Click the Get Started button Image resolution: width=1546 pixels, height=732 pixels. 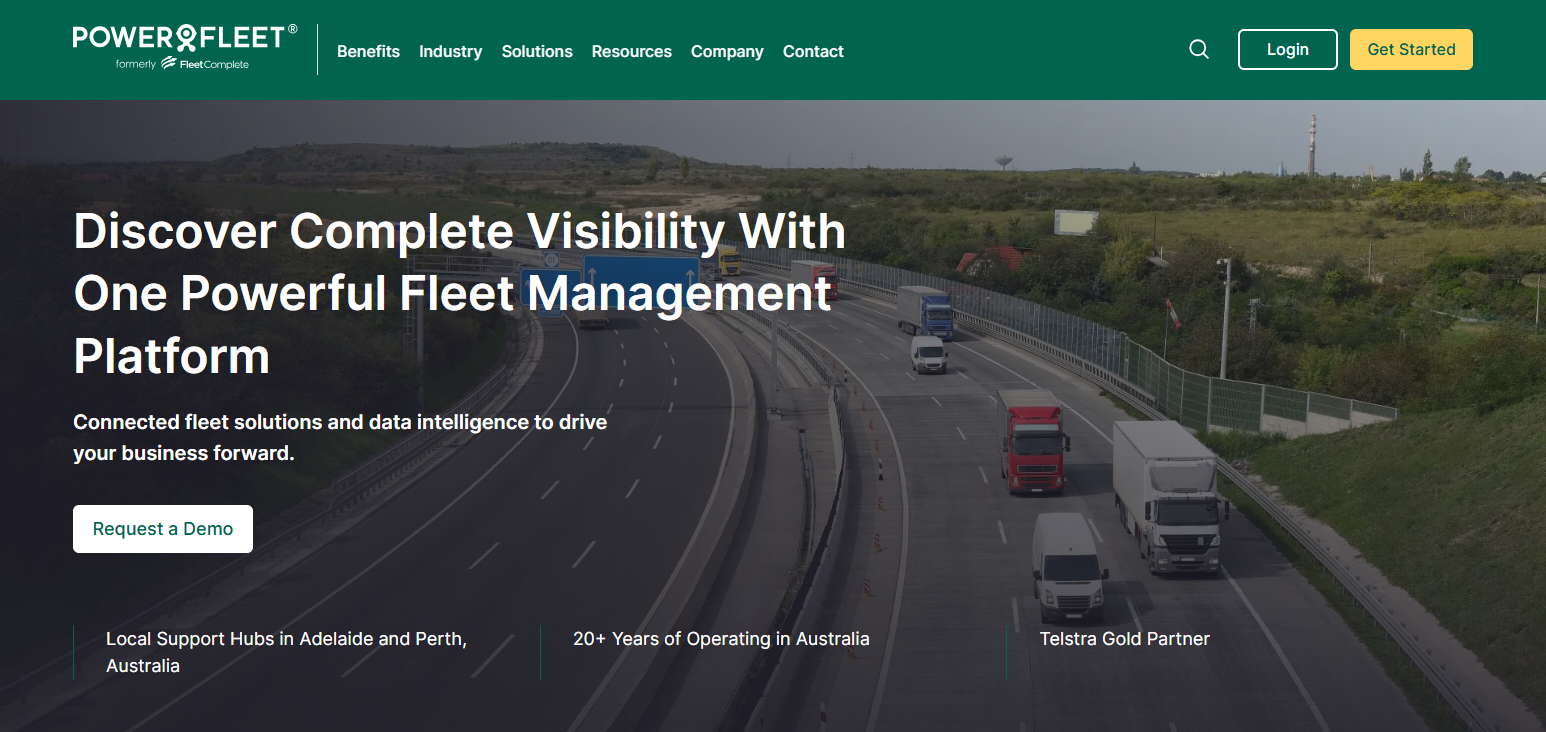1411,49
